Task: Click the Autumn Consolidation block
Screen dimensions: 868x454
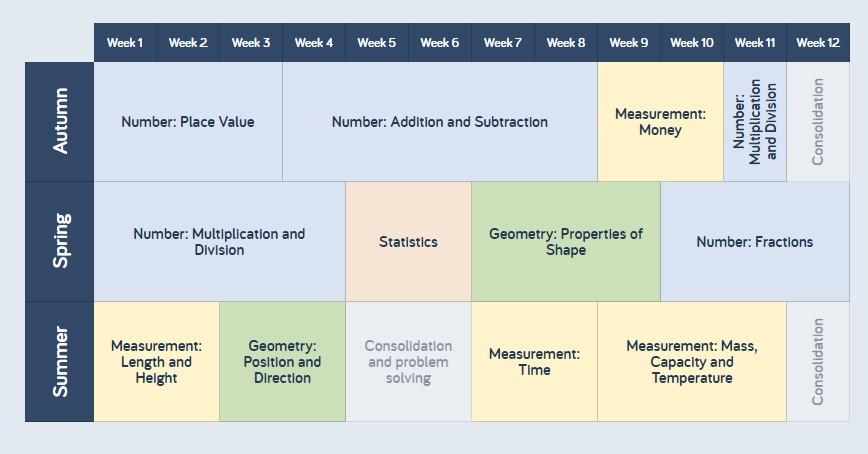Action: point(818,122)
